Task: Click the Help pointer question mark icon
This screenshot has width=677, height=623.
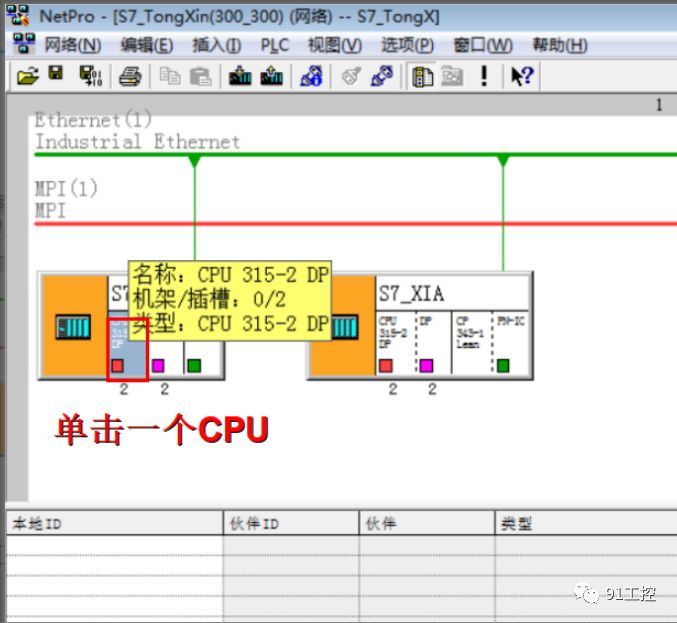Action: point(521,76)
